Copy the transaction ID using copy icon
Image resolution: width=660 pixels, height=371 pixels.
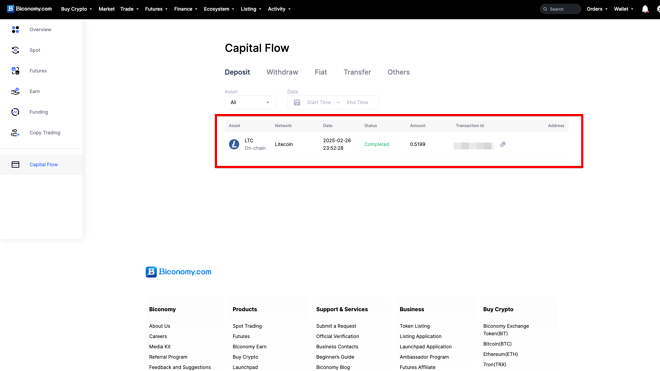pos(503,144)
